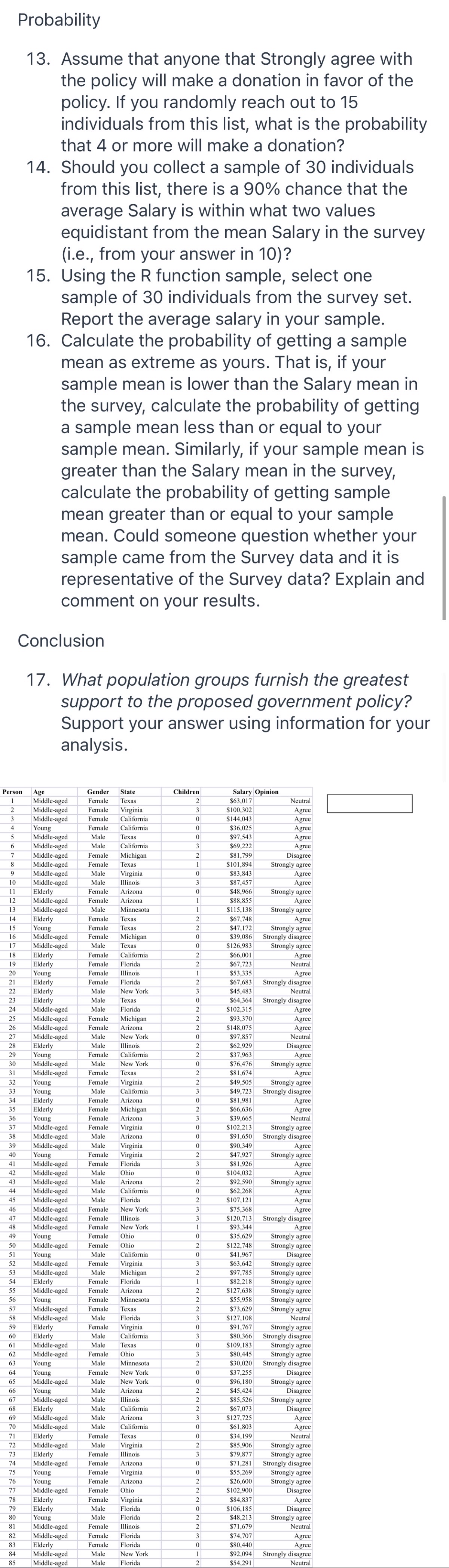The image size is (449, 1568).
Task: Click the $26,600 salary cell
Action: (x=241, y=1481)
